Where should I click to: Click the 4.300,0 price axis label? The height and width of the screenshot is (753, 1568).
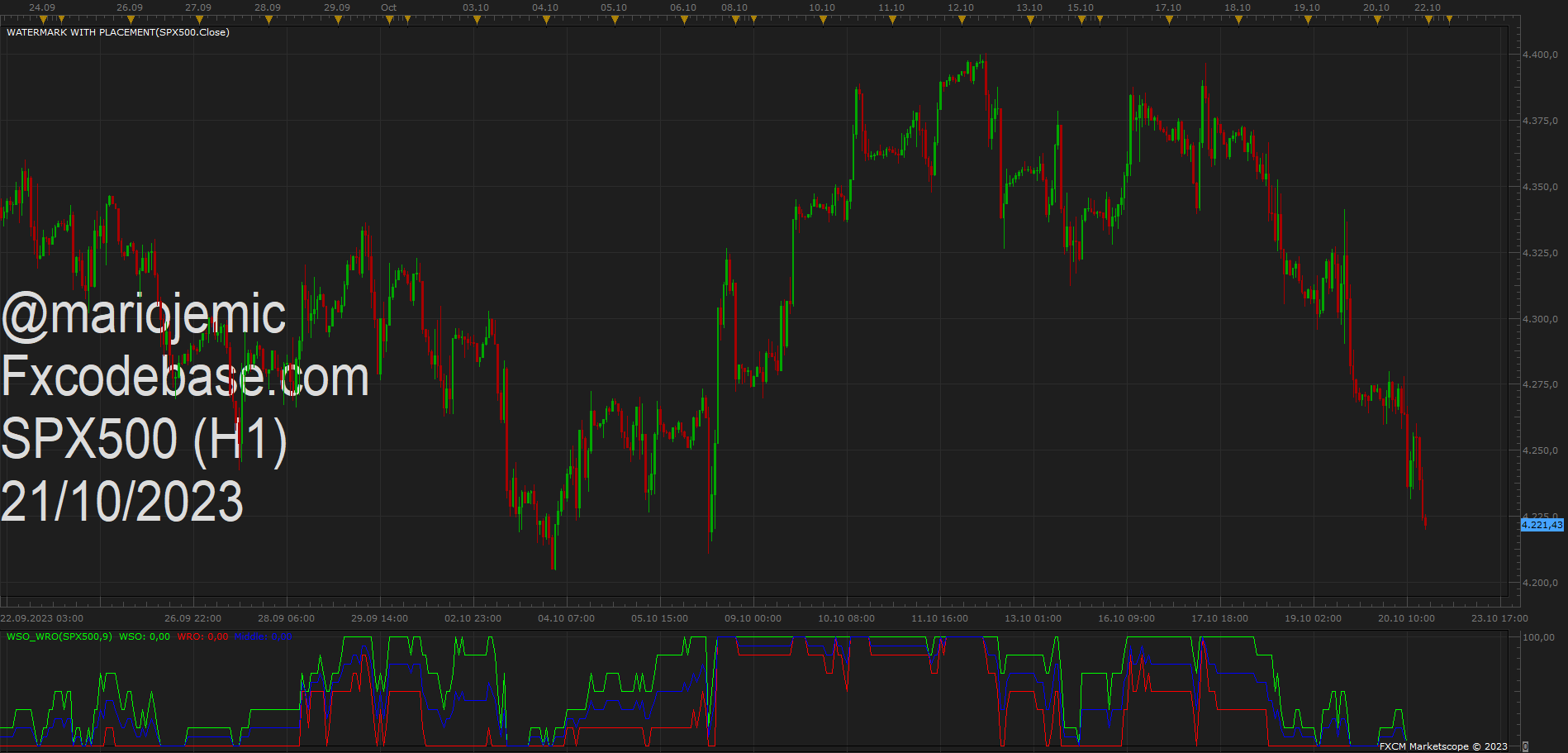tap(1540, 319)
